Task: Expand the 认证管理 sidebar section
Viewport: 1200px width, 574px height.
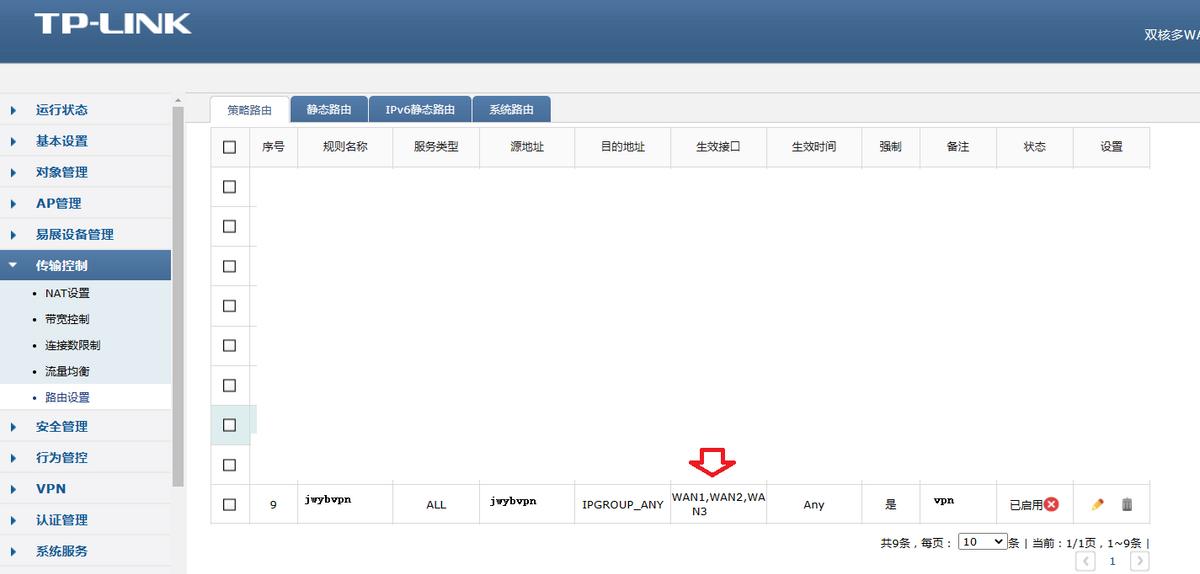Action: [85, 520]
